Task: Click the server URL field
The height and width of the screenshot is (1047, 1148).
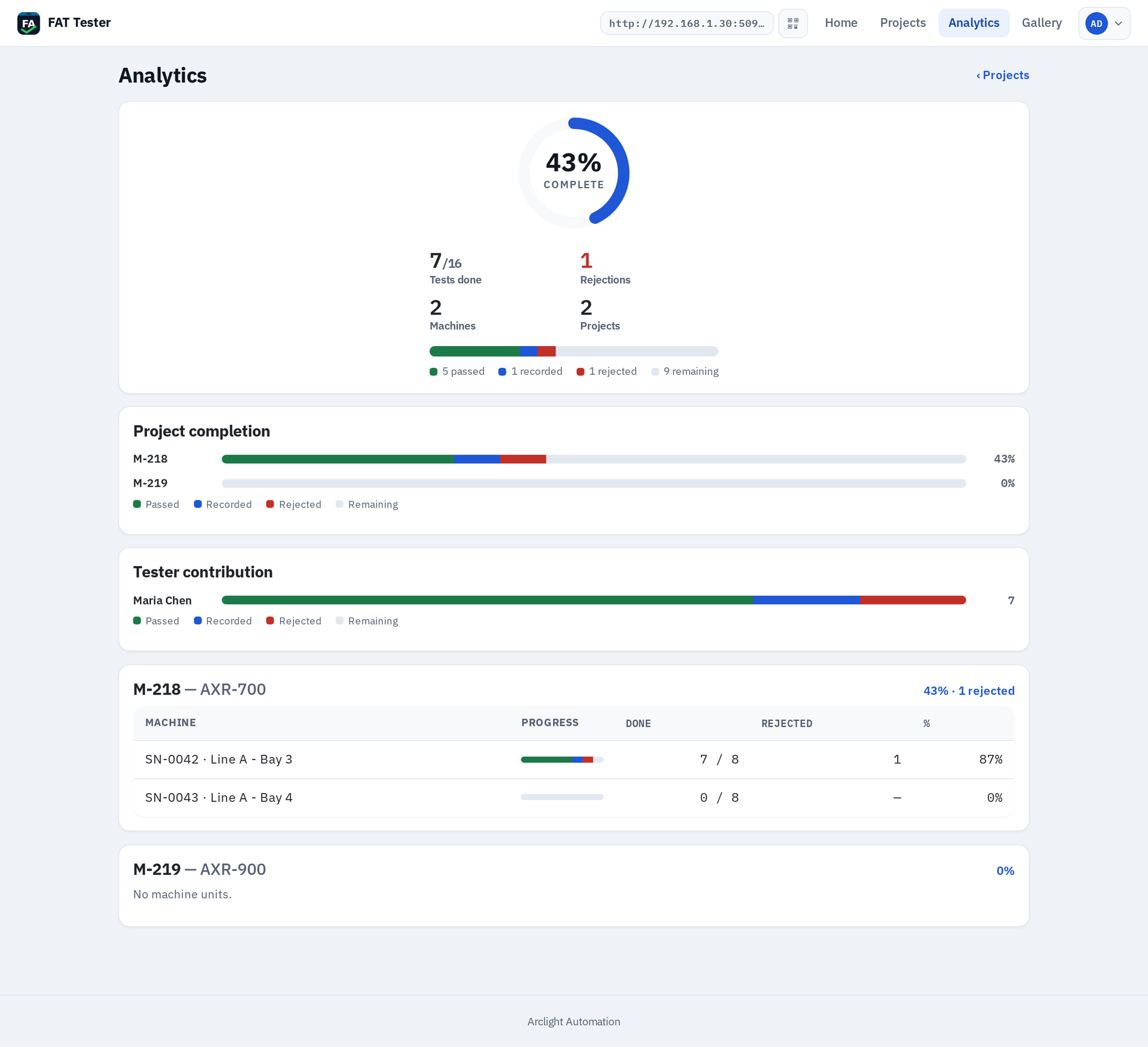Action: [687, 23]
